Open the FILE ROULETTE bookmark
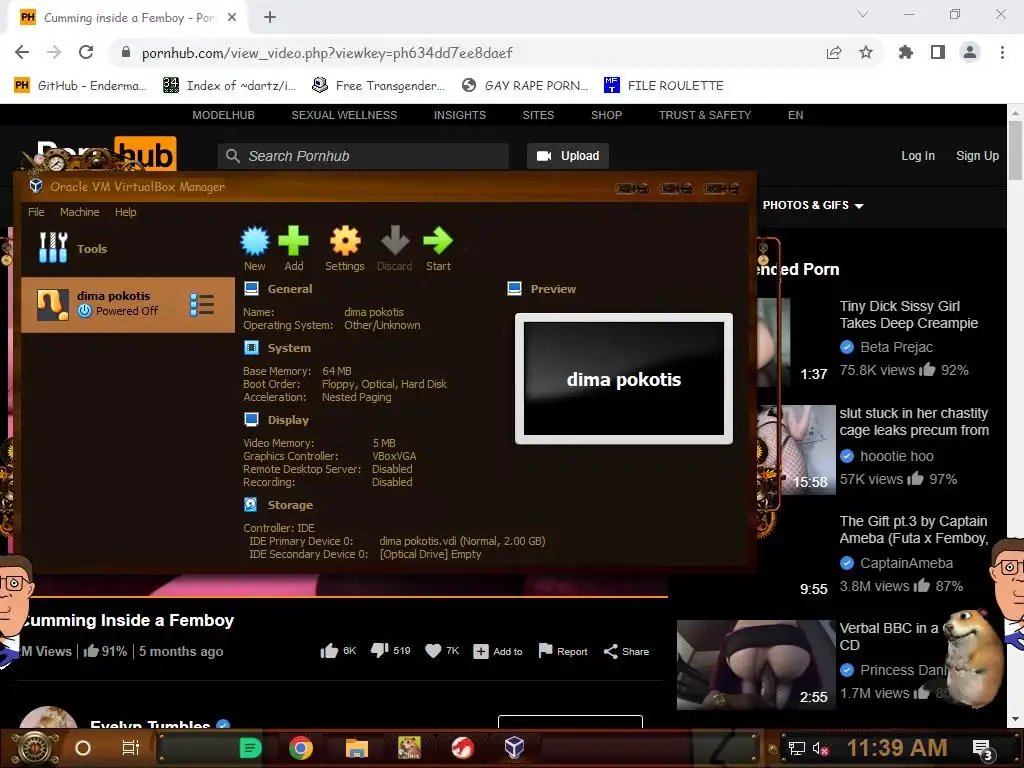Image resolution: width=1024 pixels, height=768 pixels. point(663,86)
